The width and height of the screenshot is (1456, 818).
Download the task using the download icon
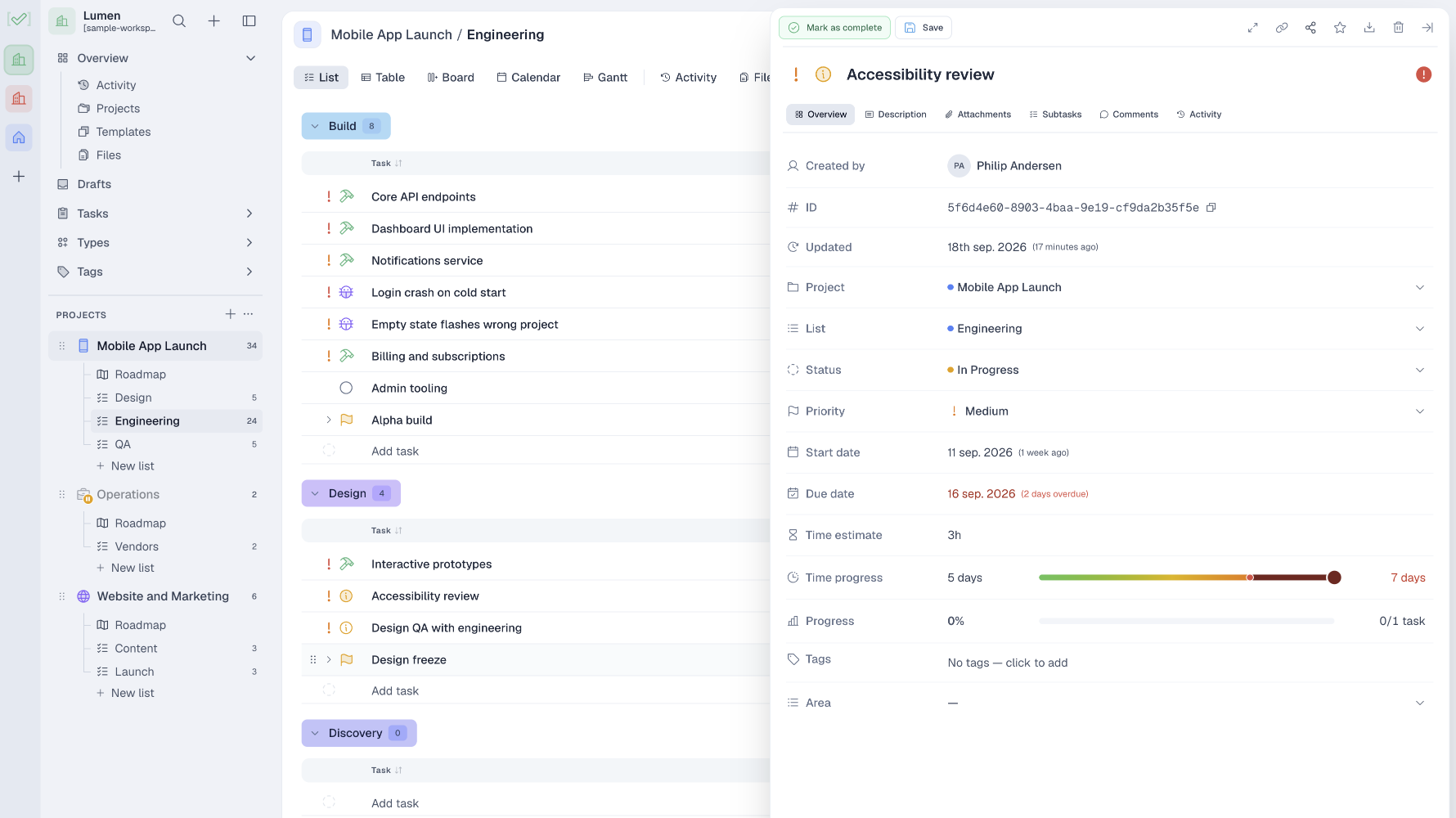point(1369,28)
